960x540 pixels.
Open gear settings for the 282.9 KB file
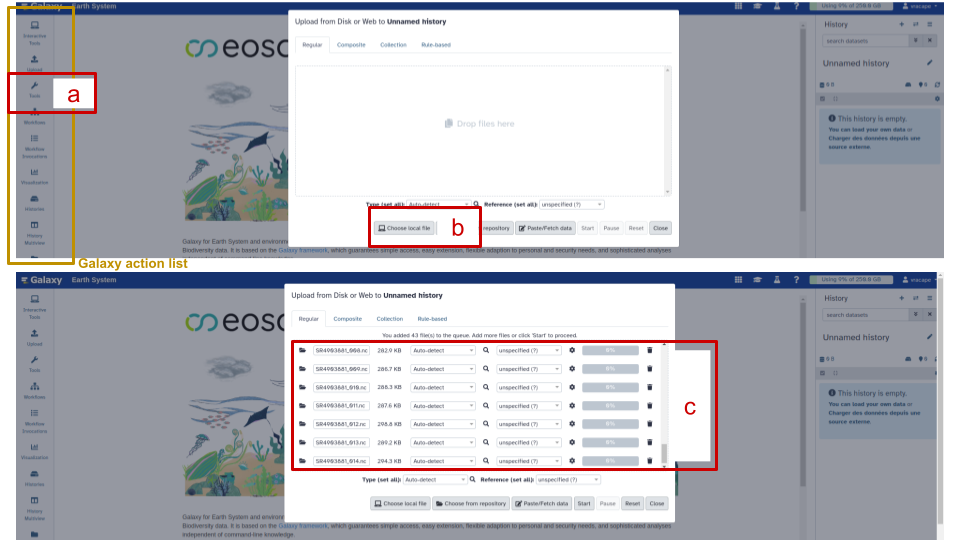(572, 351)
